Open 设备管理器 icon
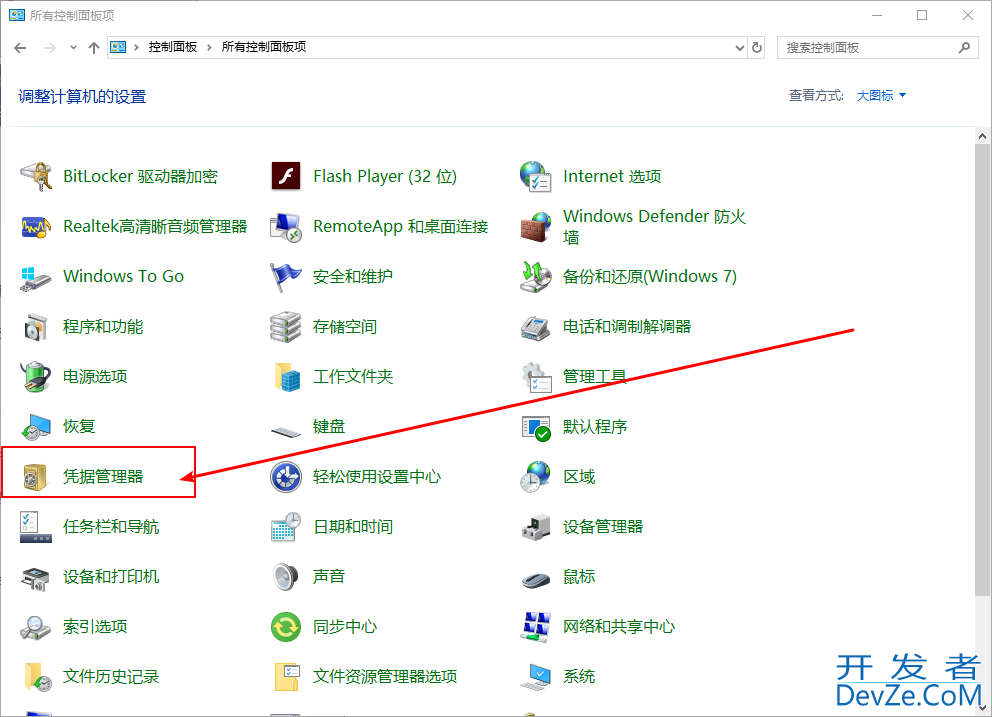 [535, 527]
